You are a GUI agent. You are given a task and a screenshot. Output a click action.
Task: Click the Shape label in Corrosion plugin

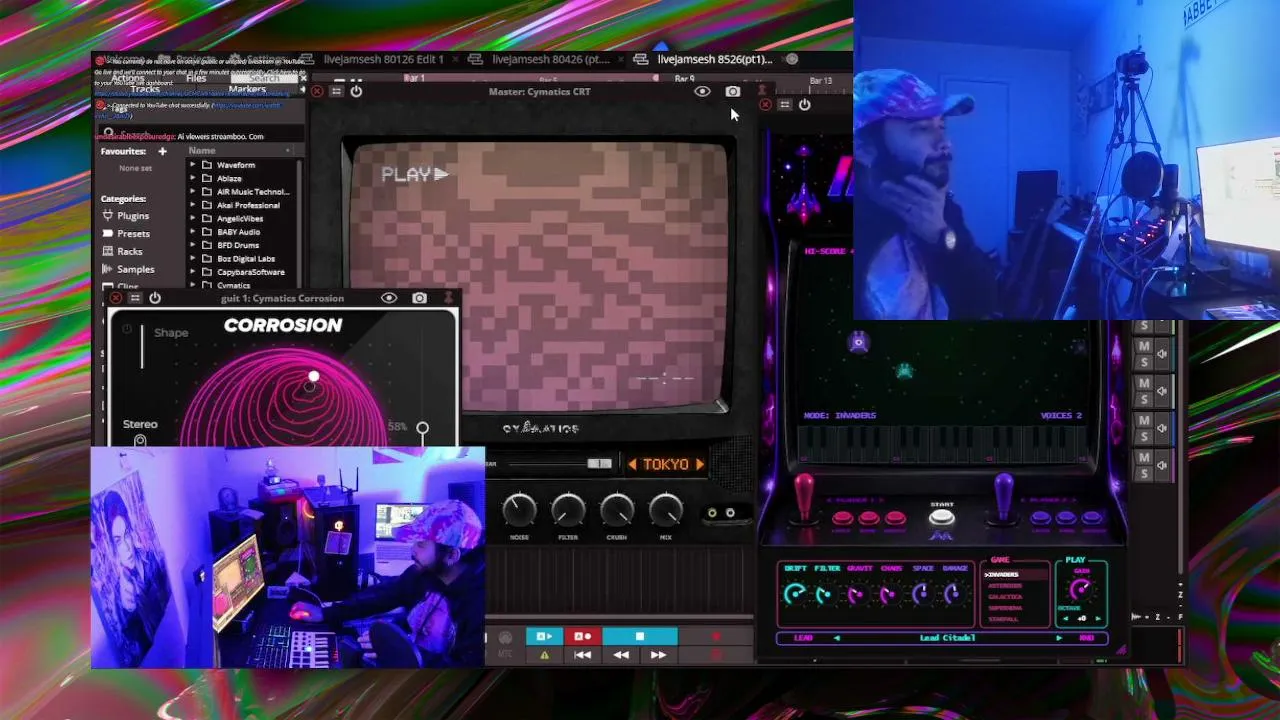pyautogui.click(x=171, y=333)
